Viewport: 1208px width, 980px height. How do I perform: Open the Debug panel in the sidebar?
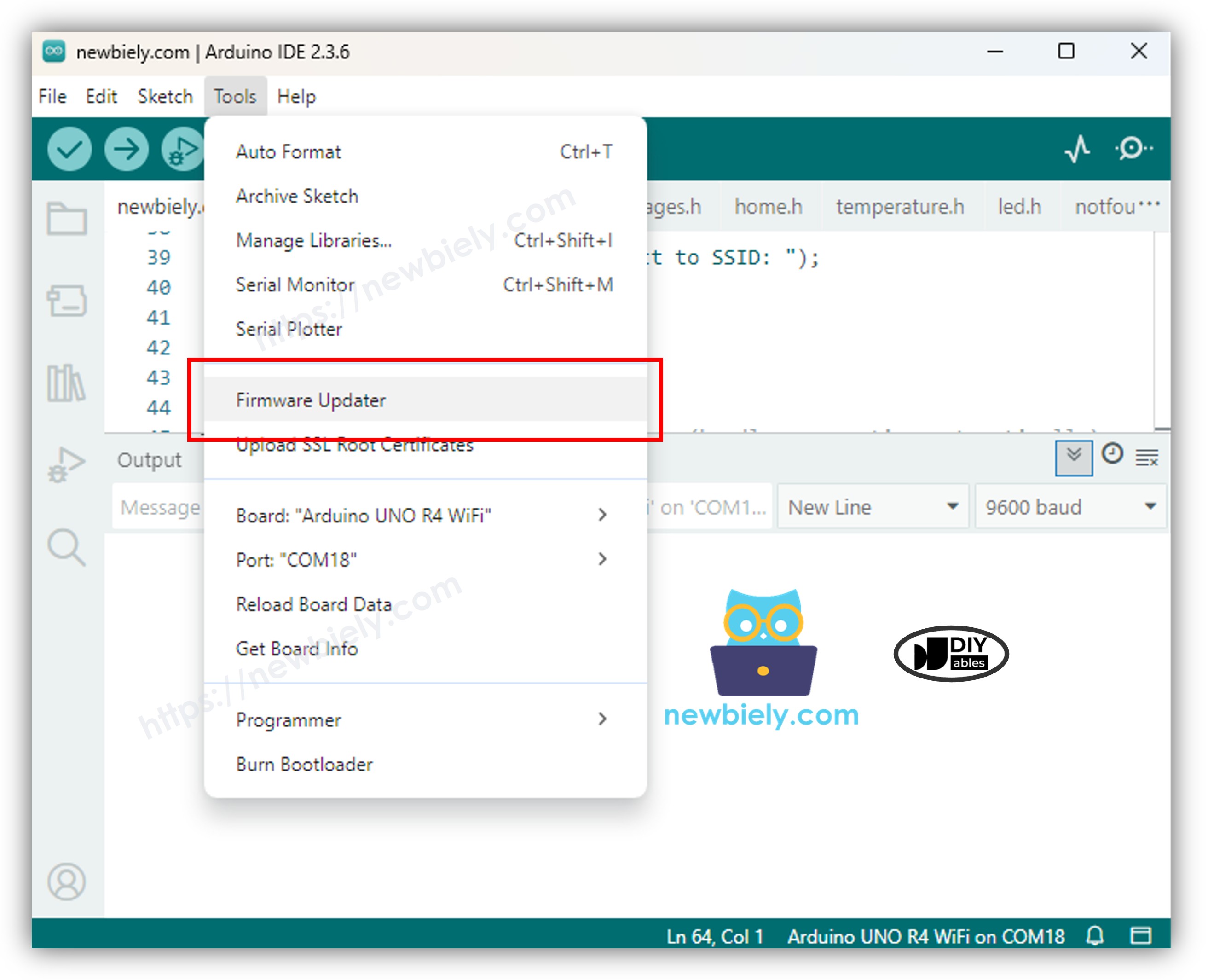pyautogui.click(x=67, y=463)
